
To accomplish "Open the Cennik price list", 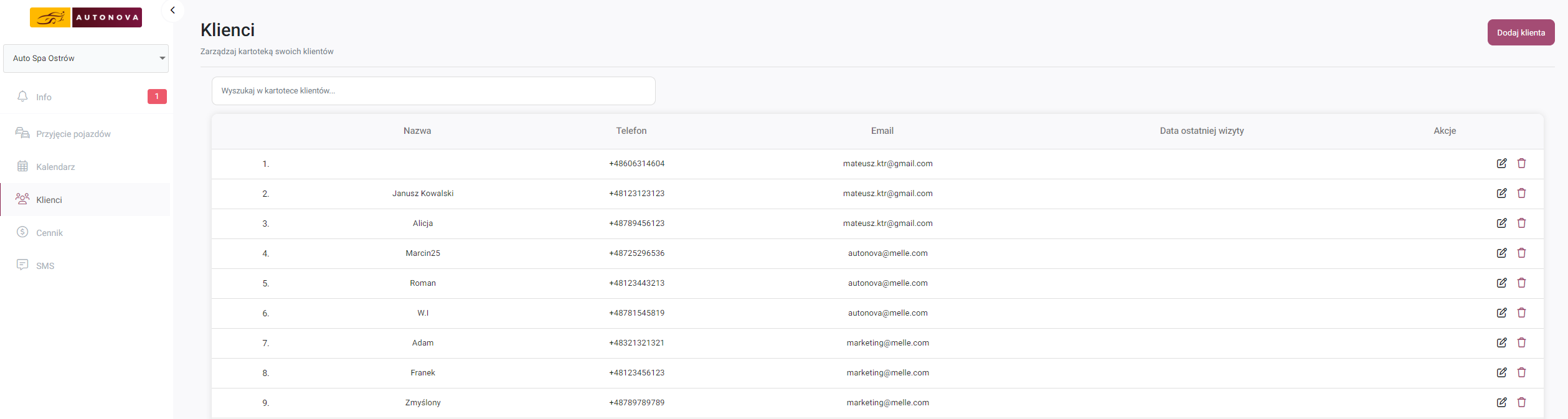I will pyautogui.click(x=85, y=233).
